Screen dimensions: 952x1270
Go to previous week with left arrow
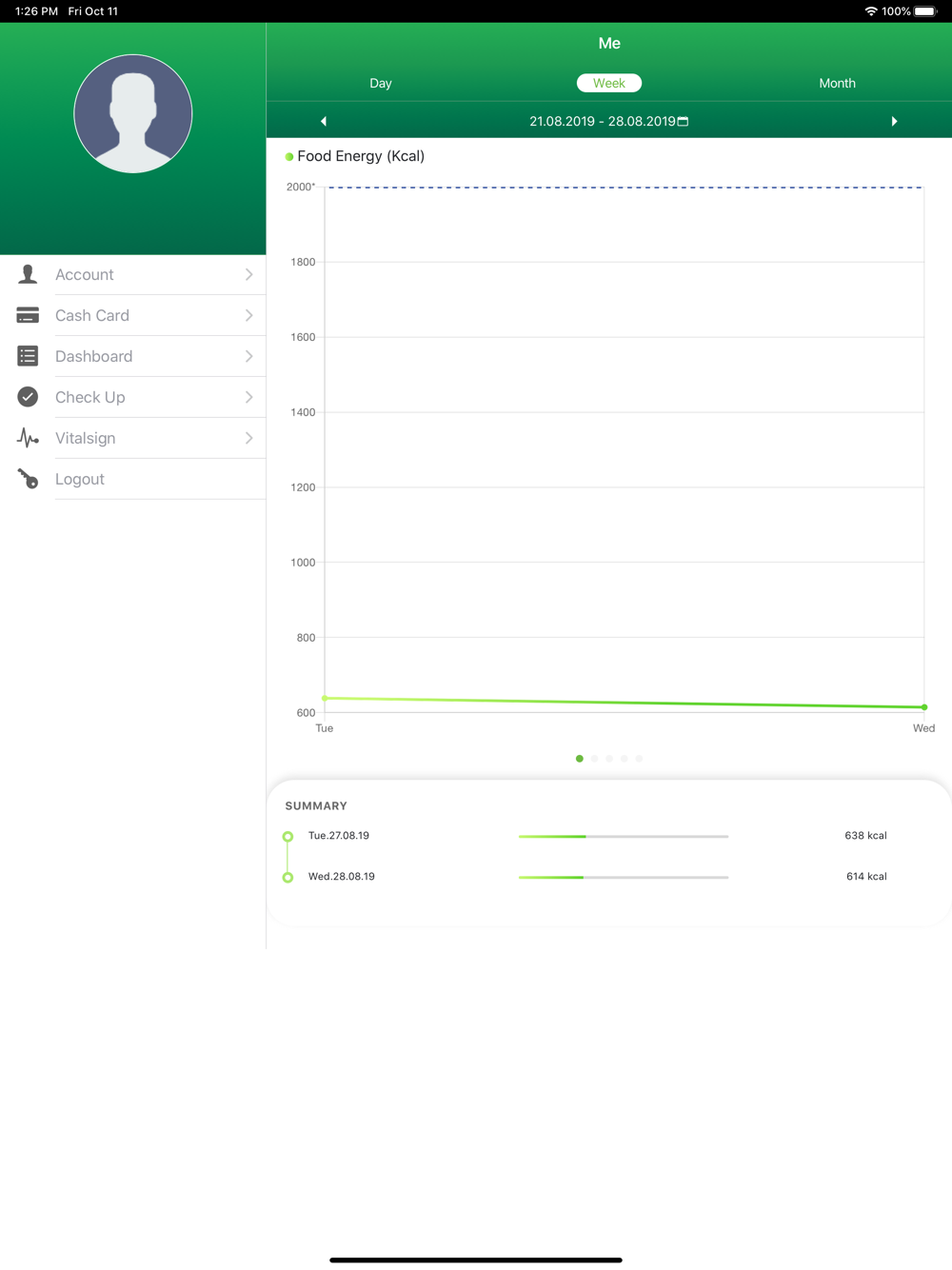[x=324, y=121]
